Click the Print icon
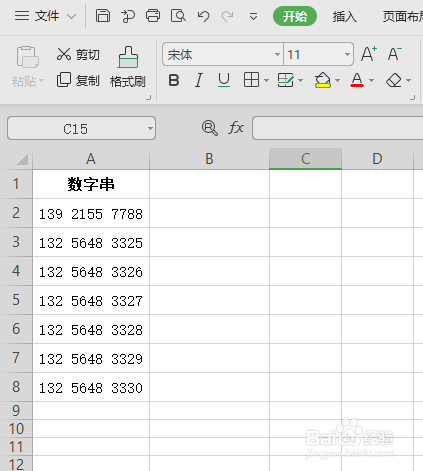 153,16
